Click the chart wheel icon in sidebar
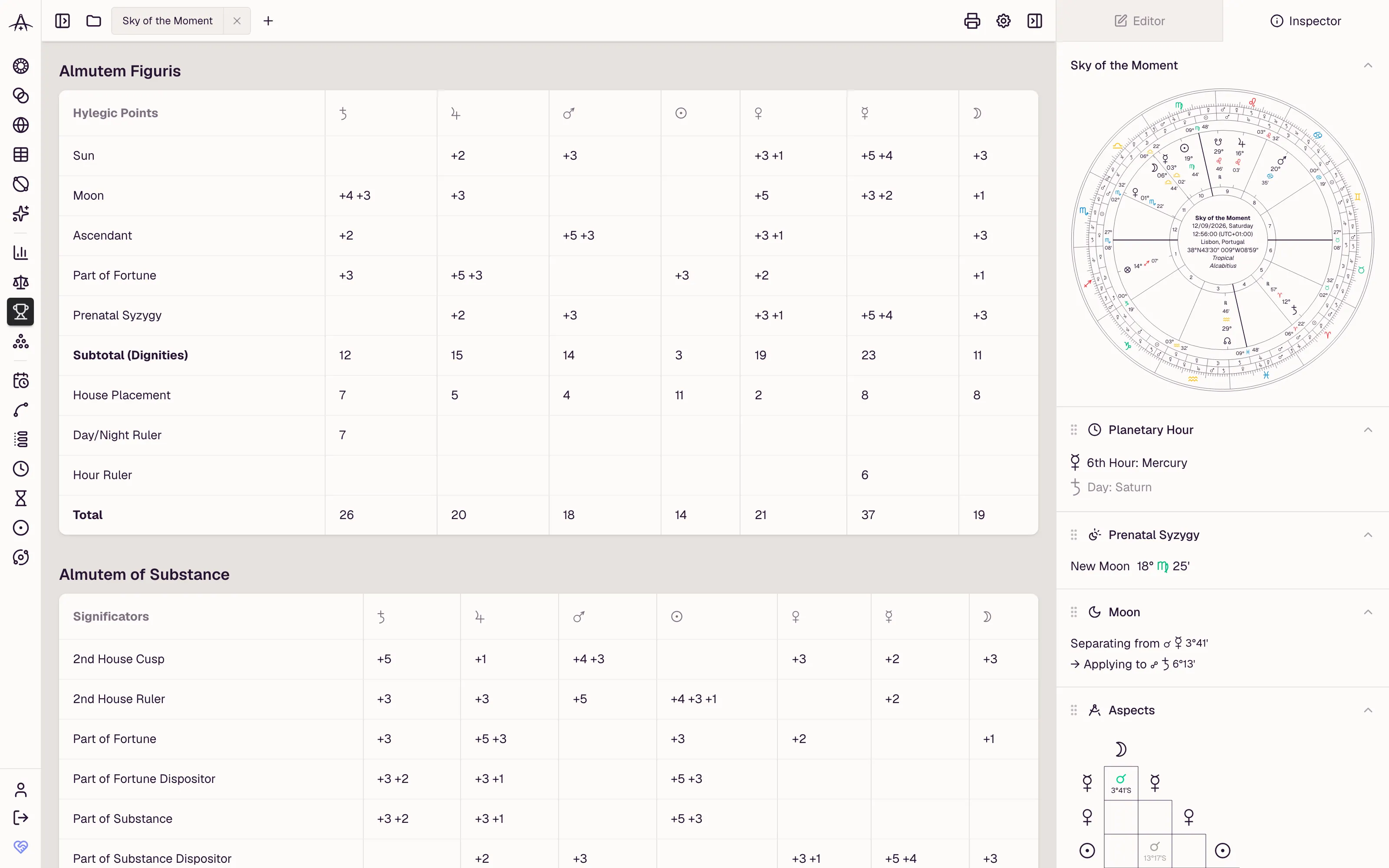This screenshot has width=1389, height=868. (x=21, y=66)
